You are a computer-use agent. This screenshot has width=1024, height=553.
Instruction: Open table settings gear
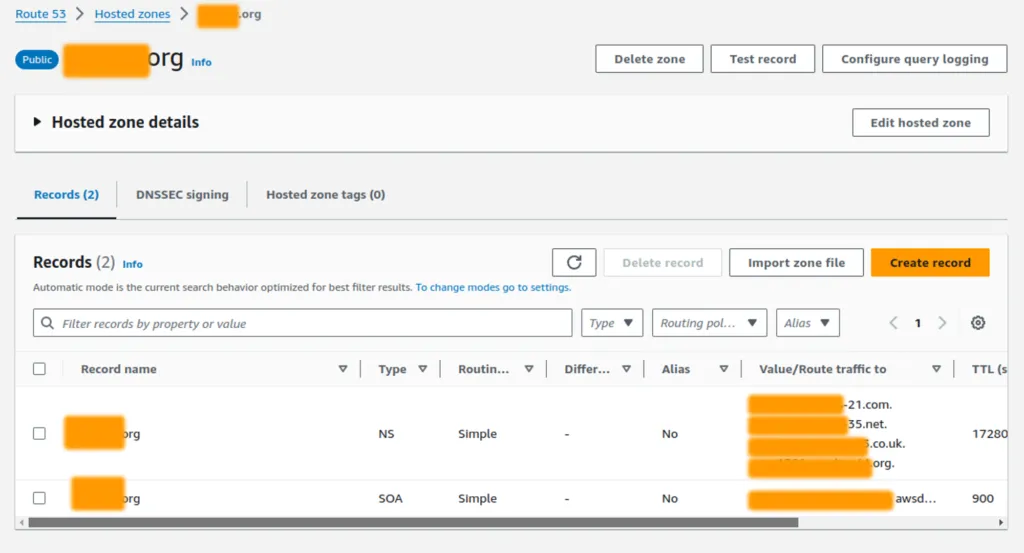(x=978, y=323)
